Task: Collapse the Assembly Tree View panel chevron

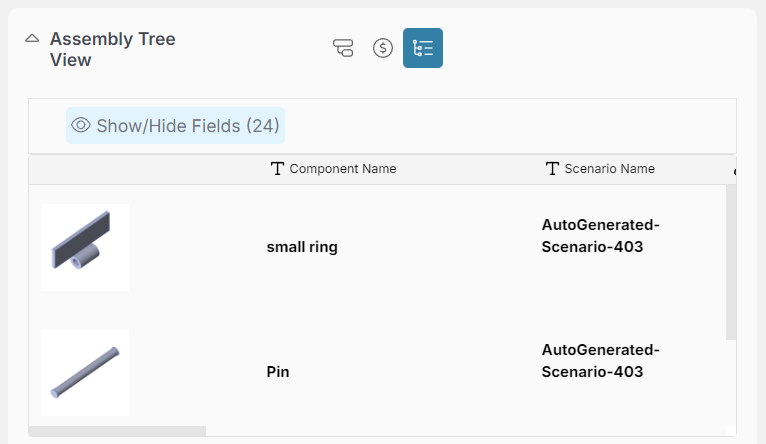Action: (x=32, y=39)
